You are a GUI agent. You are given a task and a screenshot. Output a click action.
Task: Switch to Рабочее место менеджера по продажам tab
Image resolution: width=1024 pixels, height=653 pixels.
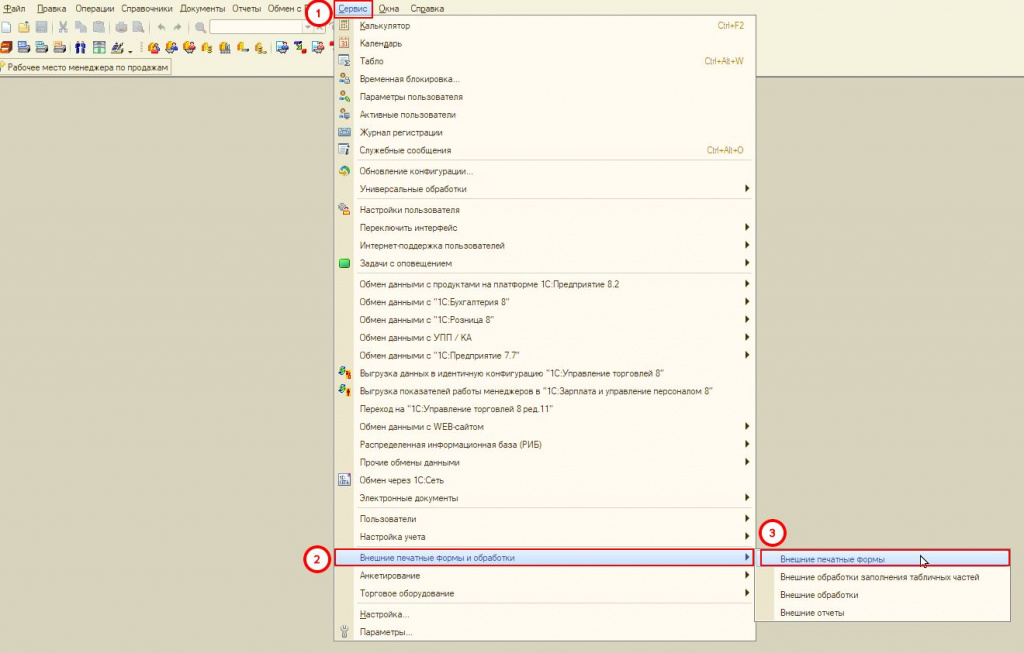[86, 67]
